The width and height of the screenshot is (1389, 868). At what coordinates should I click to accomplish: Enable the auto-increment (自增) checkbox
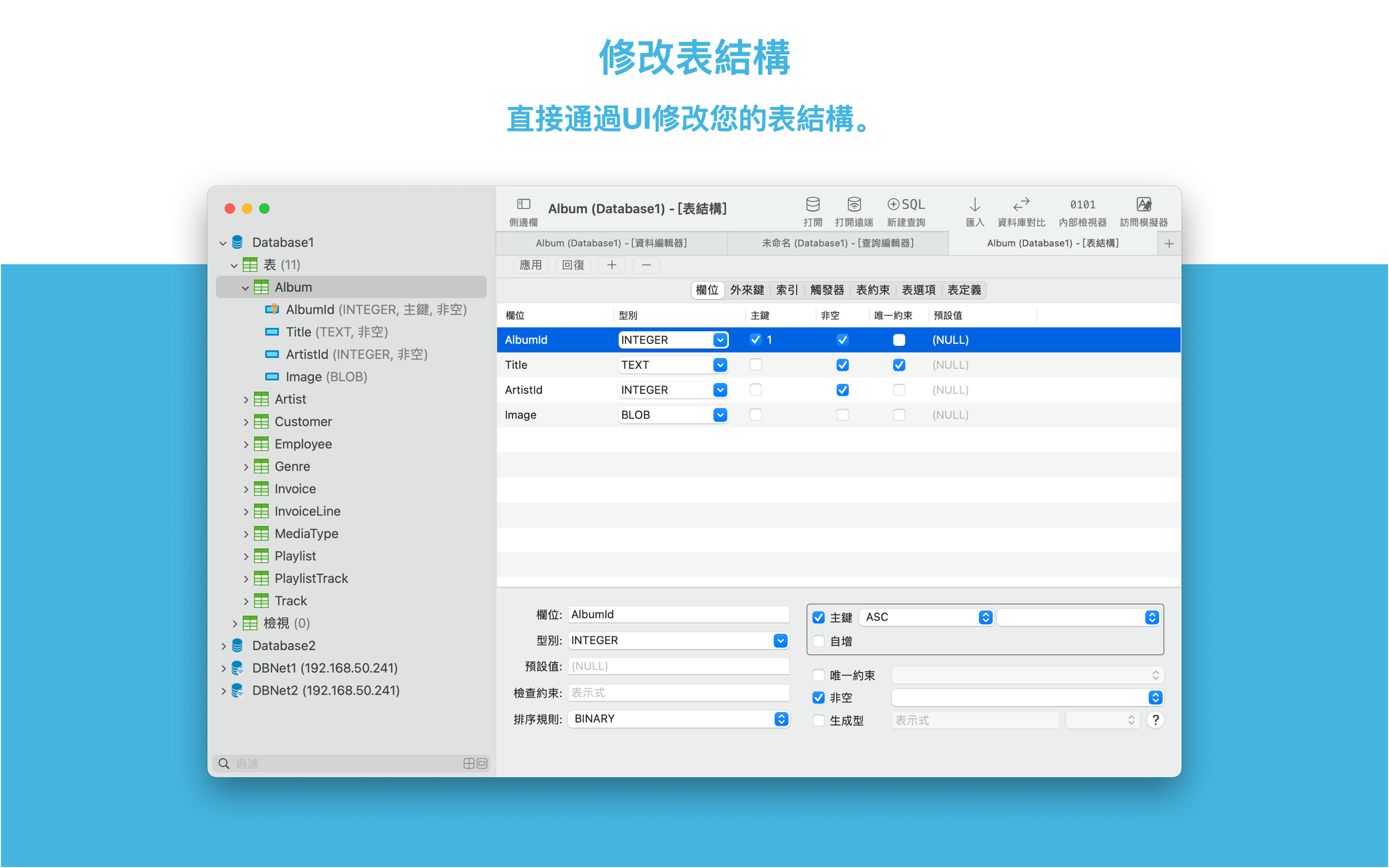[818, 641]
